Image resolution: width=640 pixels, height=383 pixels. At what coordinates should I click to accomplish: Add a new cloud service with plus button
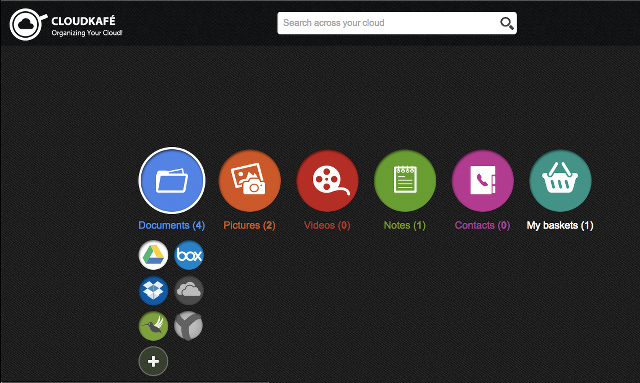(153, 361)
